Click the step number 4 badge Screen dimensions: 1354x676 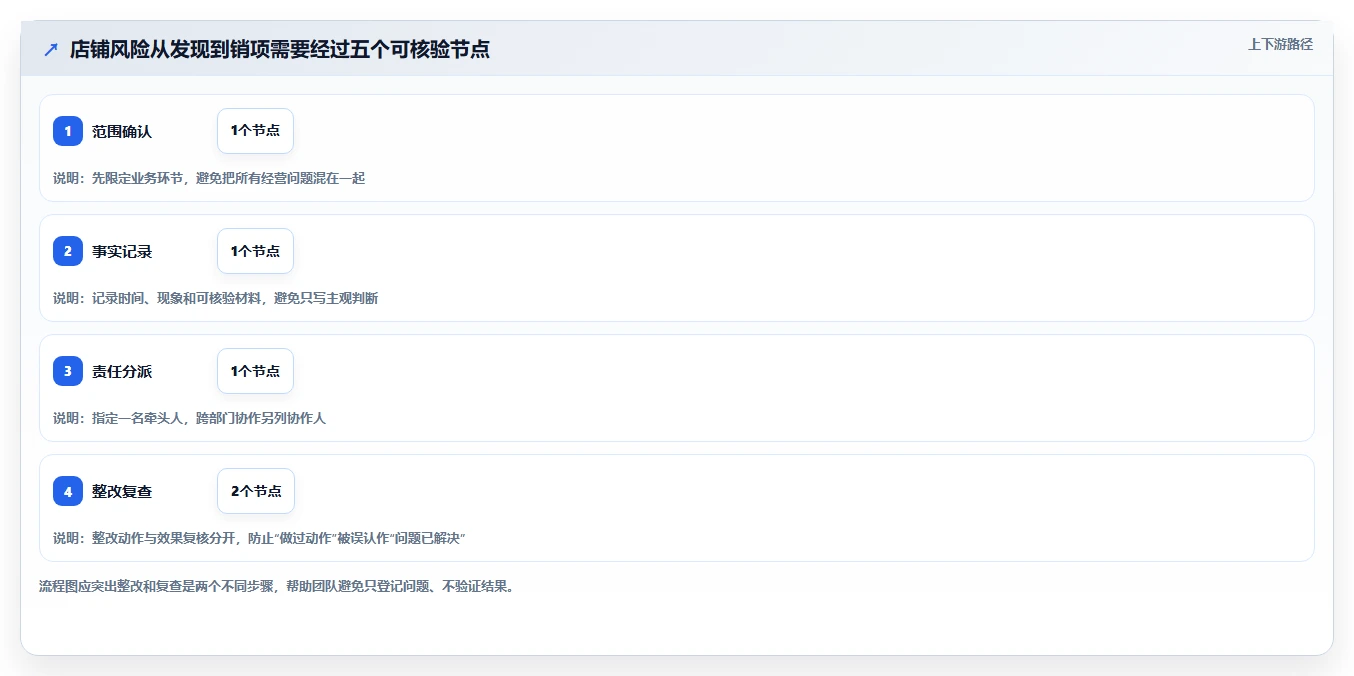point(68,491)
